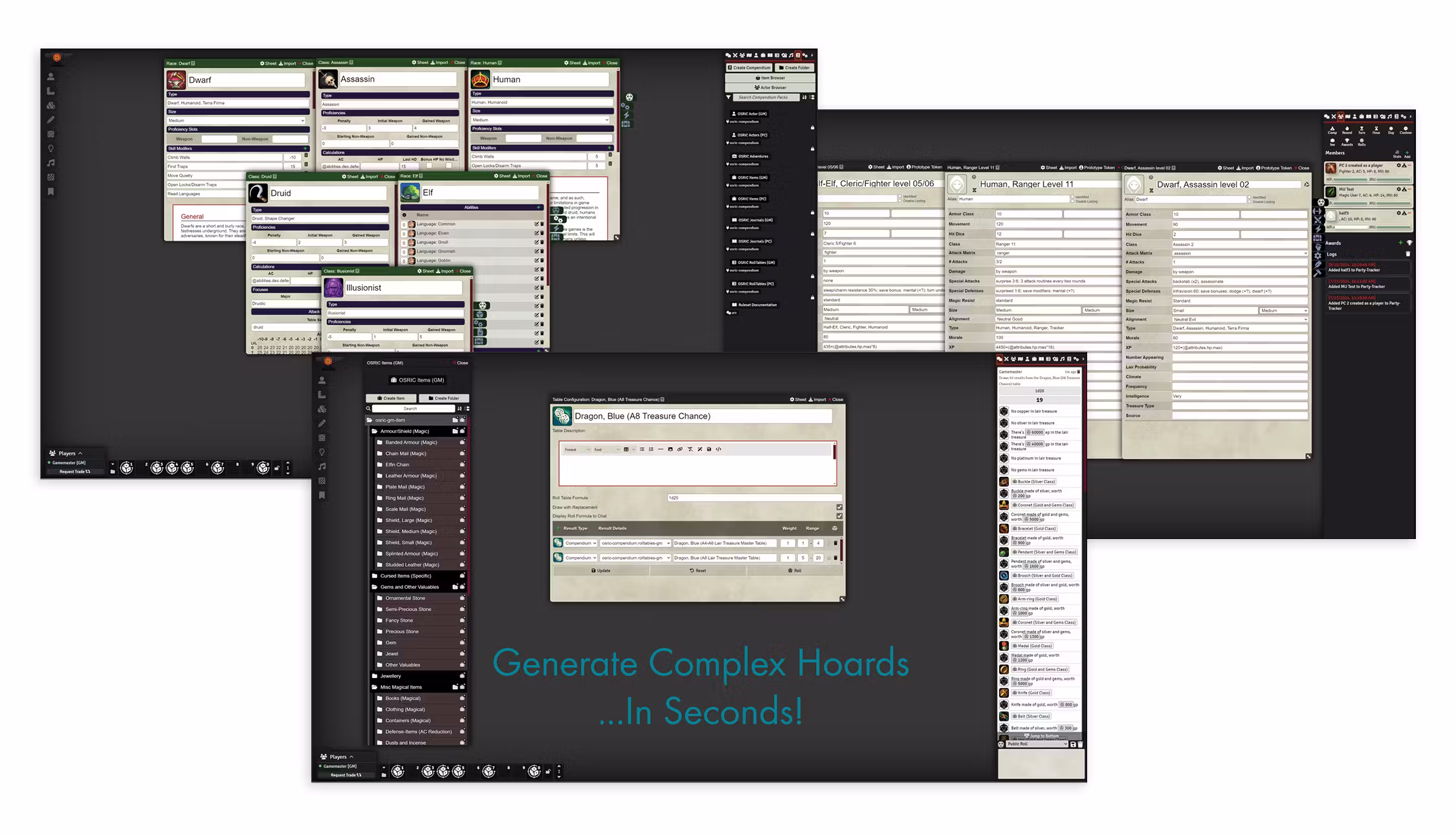Click the Dragon Blue table dice image

562,416
